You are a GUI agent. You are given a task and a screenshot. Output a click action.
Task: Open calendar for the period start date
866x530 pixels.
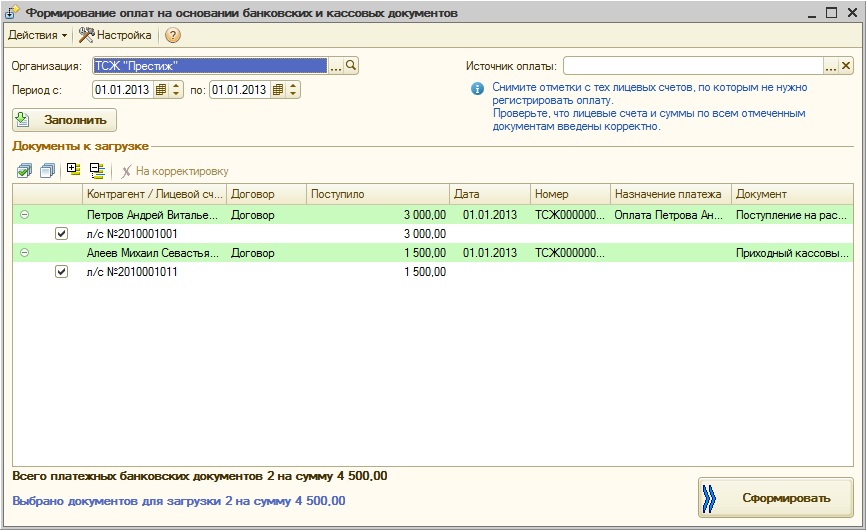[161, 90]
